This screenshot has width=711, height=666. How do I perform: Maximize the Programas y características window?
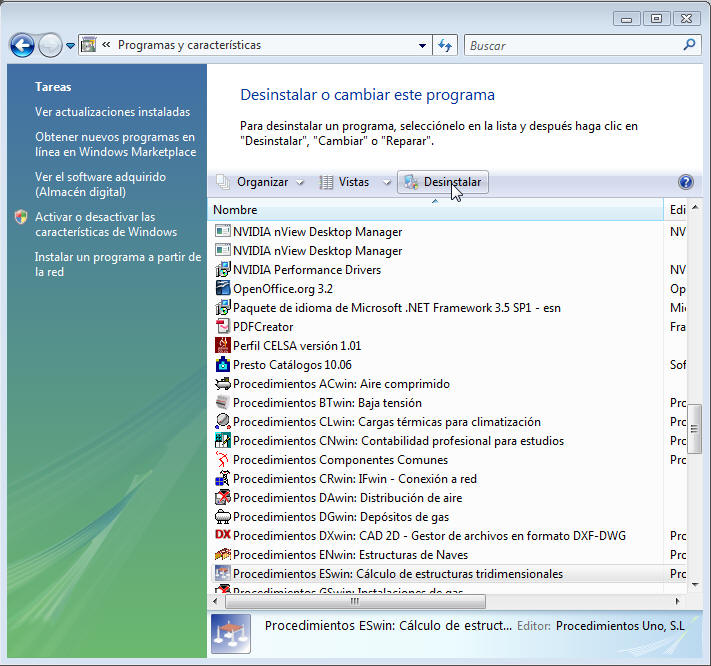tap(656, 19)
